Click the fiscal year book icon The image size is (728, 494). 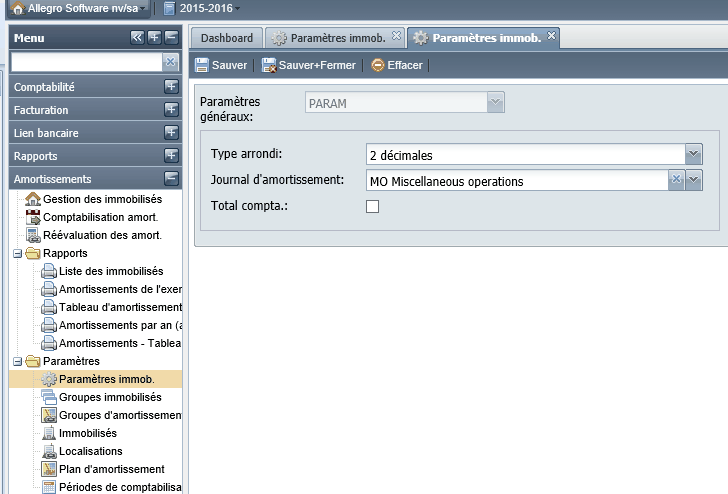169,8
